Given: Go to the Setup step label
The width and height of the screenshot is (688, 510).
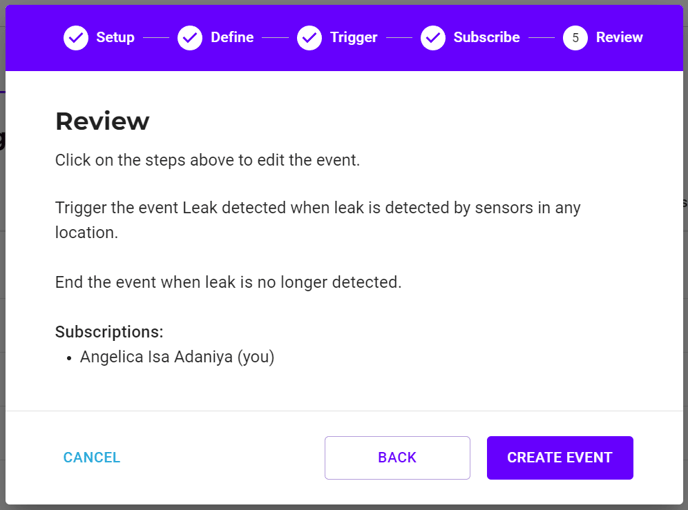Looking at the screenshot, I should [115, 37].
